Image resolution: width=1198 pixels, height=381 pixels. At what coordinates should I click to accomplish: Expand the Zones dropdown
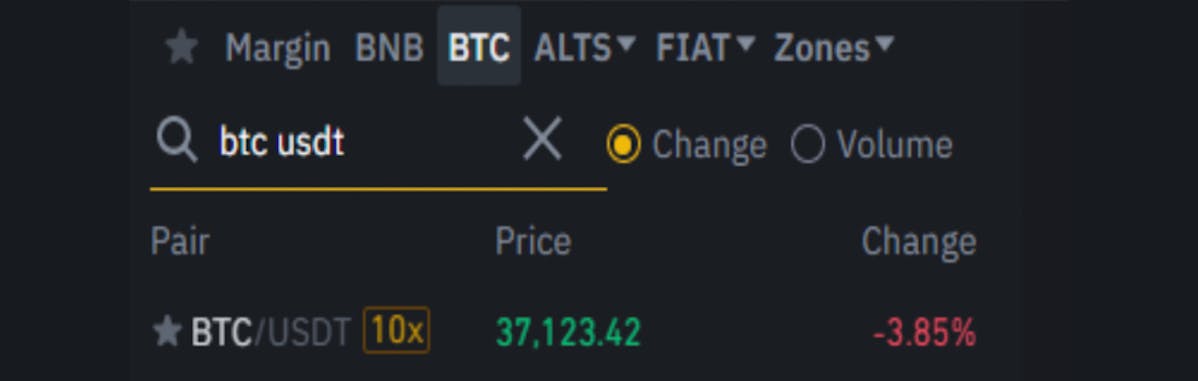pos(834,48)
